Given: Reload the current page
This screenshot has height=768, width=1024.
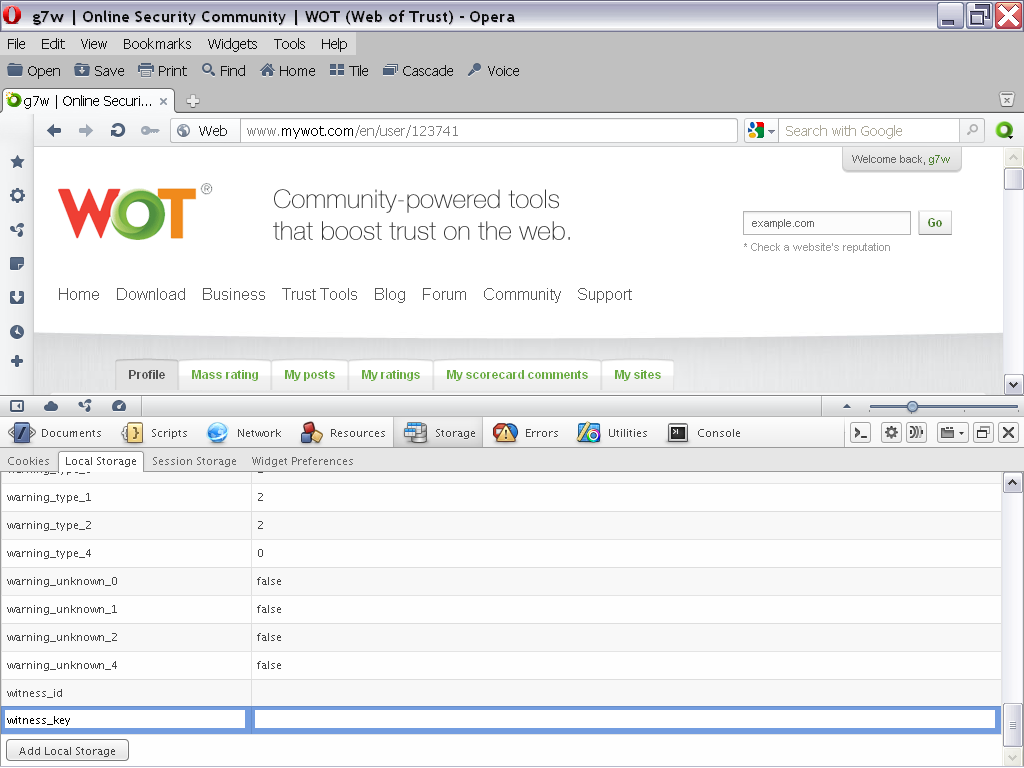Looking at the screenshot, I should pos(118,131).
